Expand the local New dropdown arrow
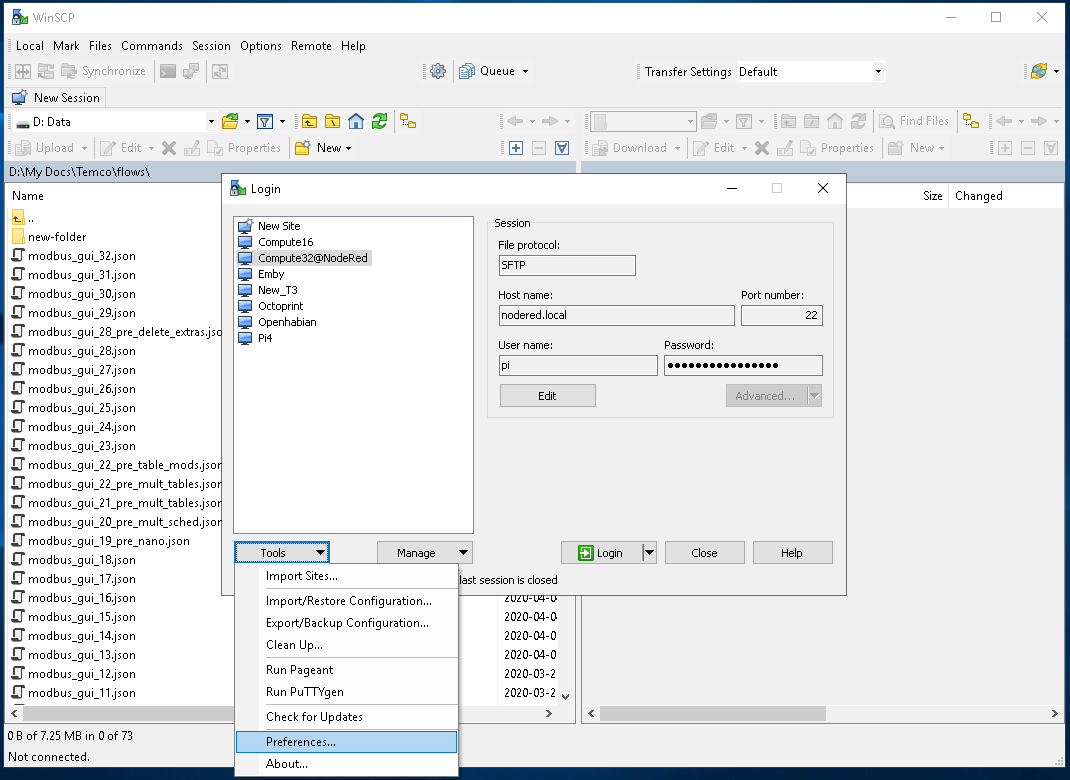The width and height of the screenshot is (1070, 780). (x=348, y=148)
